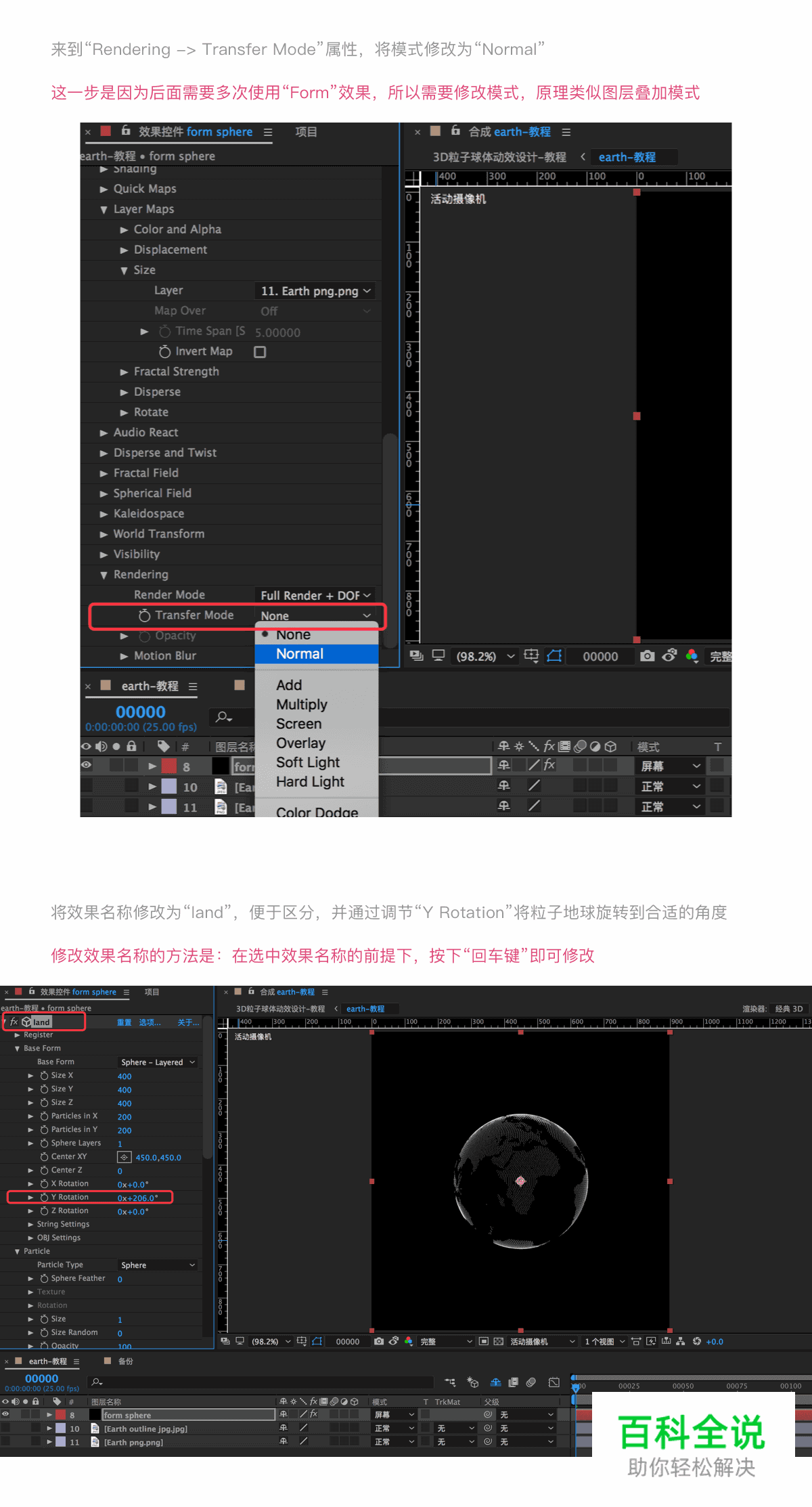Tick the Invert Map checkbox

[x=260, y=352]
